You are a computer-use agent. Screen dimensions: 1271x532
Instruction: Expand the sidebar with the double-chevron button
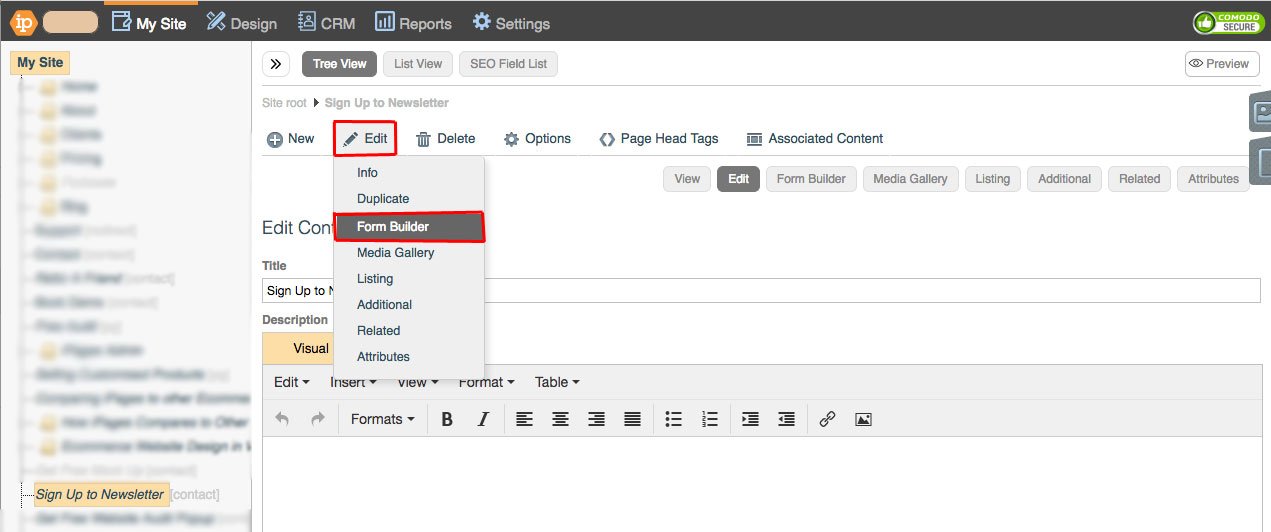276,64
